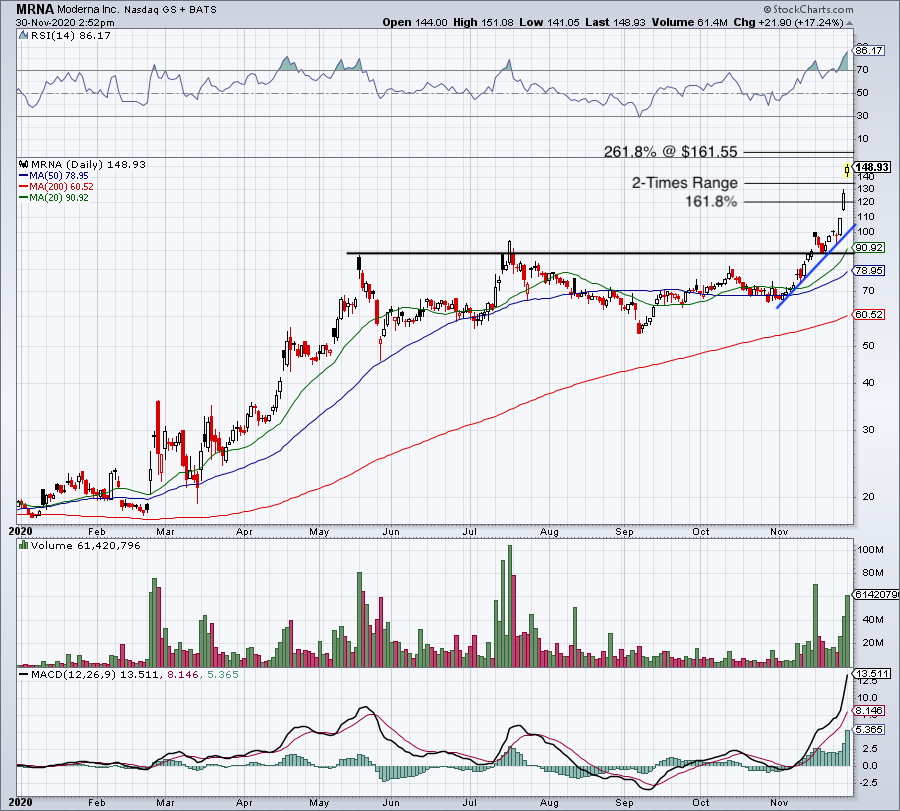Click the Last 148.93 quote value

coord(615,22)
